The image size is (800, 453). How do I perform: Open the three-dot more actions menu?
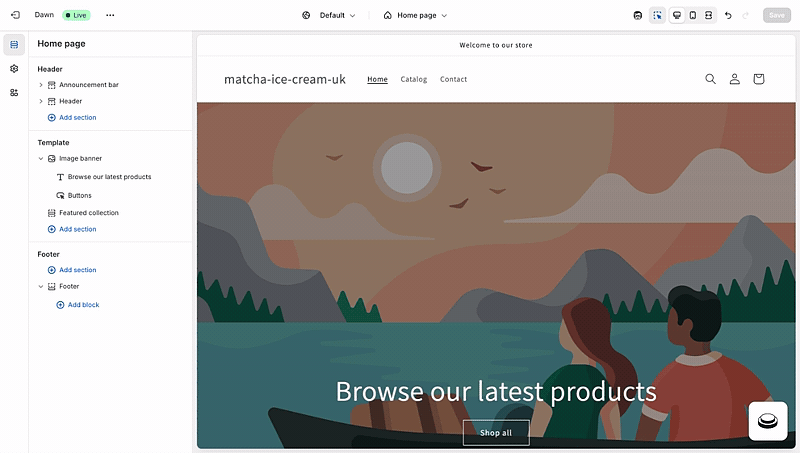[x=110, y=15]
